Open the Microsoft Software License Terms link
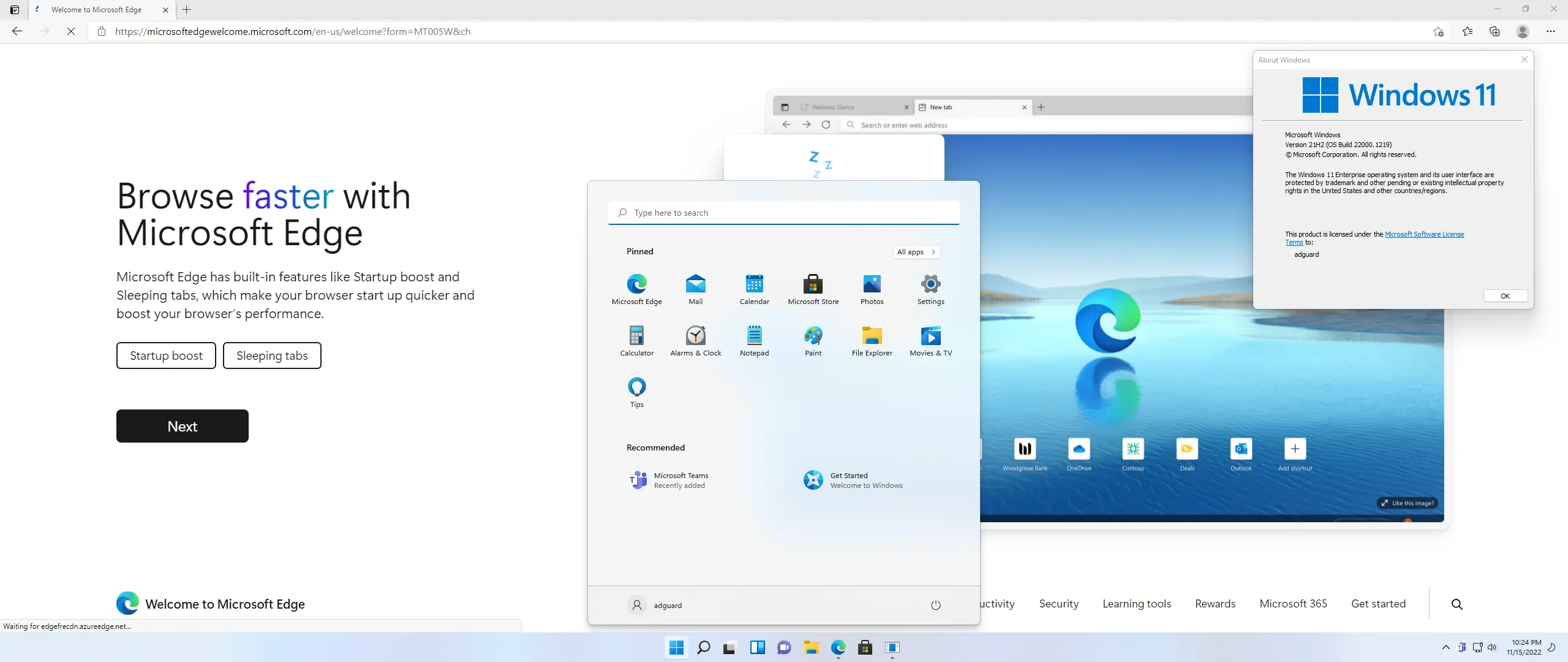Image resolution: width=1568 pixels, height=662 pixels. 1424,234
